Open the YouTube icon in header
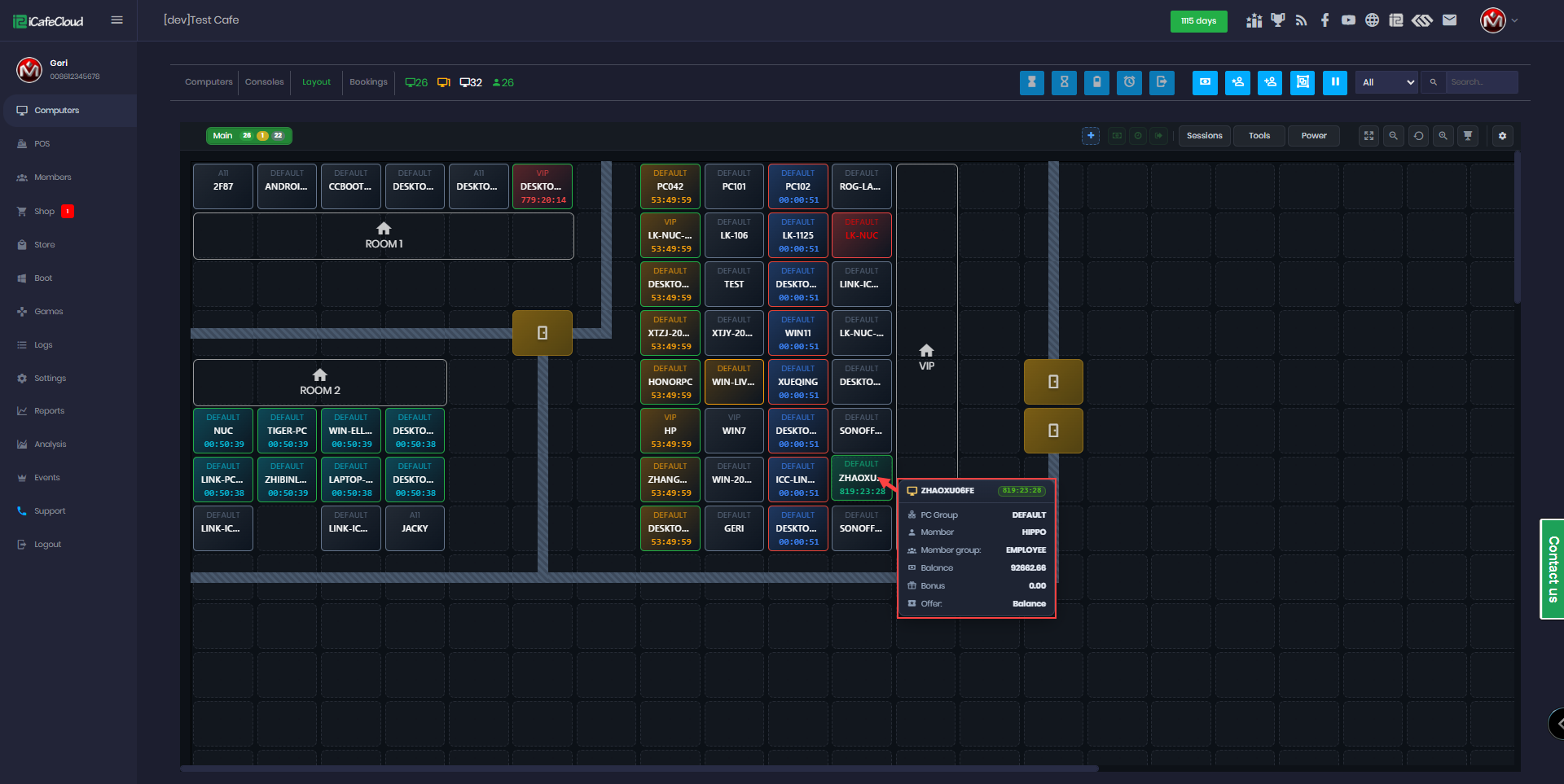 pos(1349,20)
